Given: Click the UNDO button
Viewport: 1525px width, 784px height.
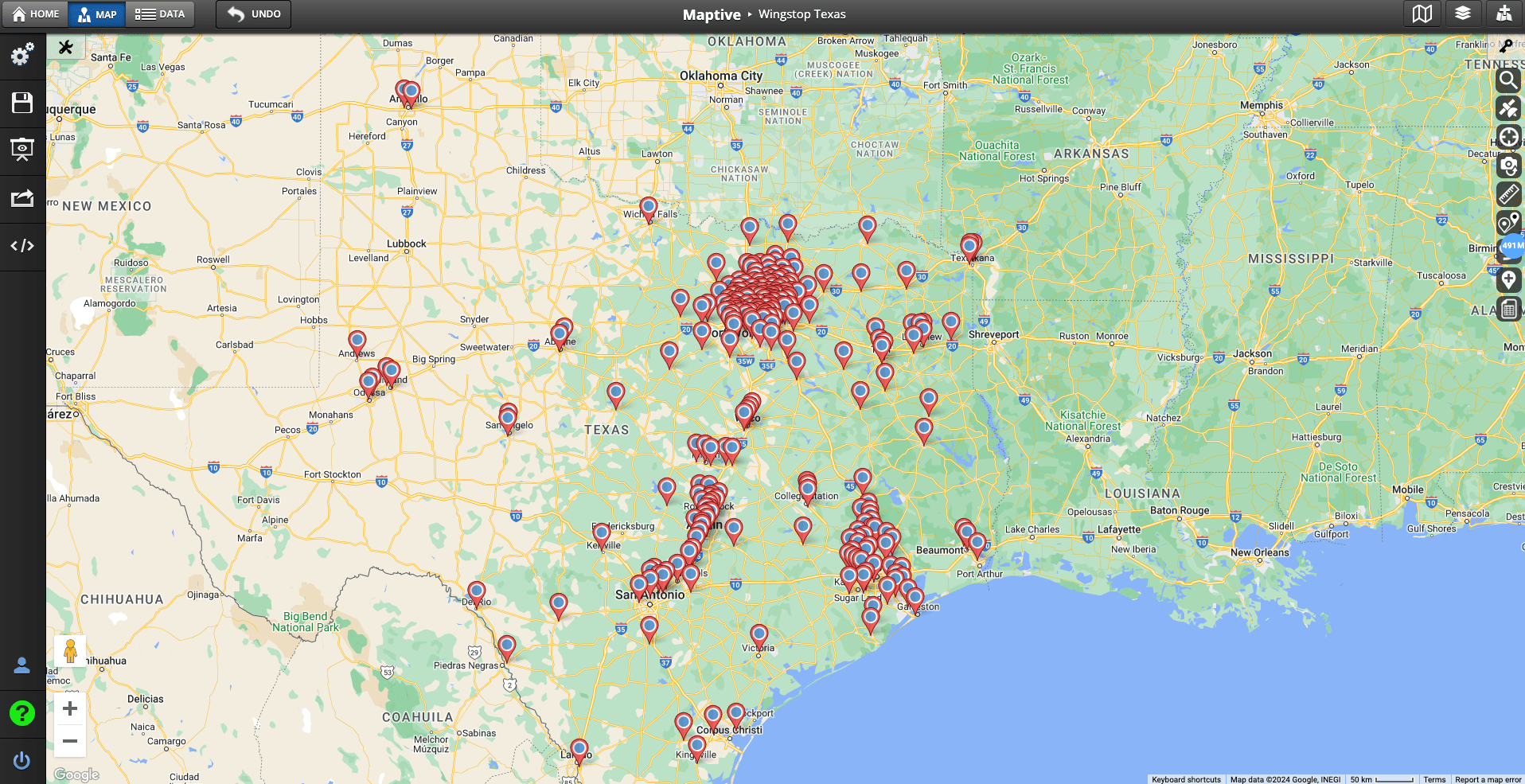Looking at the screenshot, I should point(254,14).
